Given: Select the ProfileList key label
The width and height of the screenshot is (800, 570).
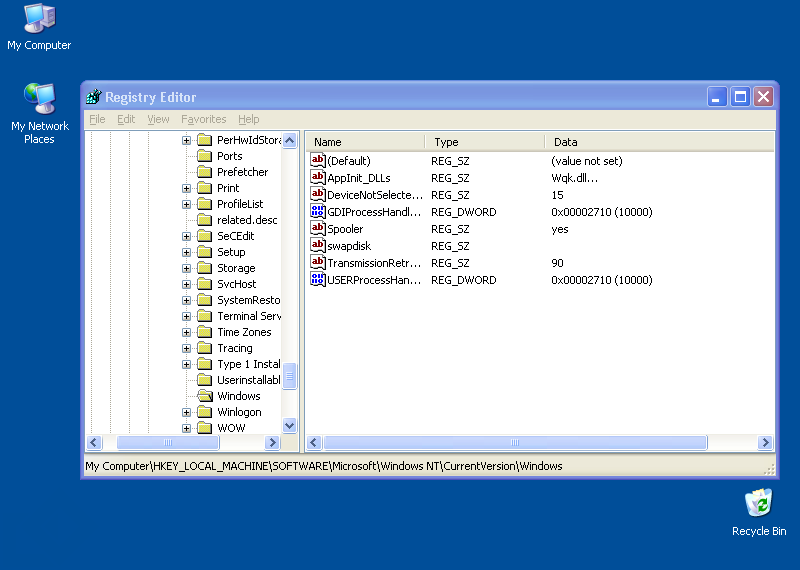Looking at the screenshot, I should pos(240,204).
